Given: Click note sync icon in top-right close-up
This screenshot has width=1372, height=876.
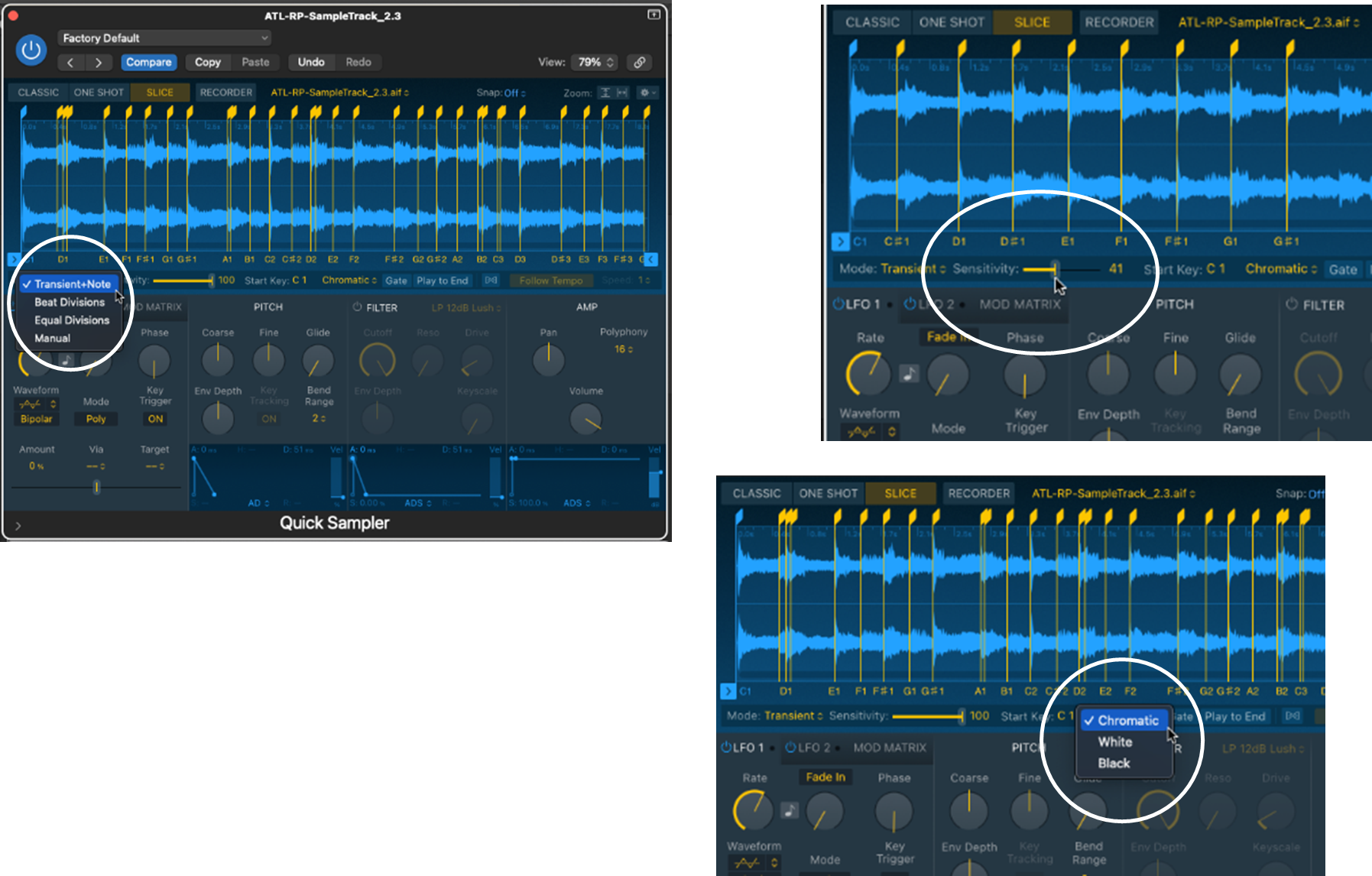Looking at the screenshot, I should pos(909,374).
